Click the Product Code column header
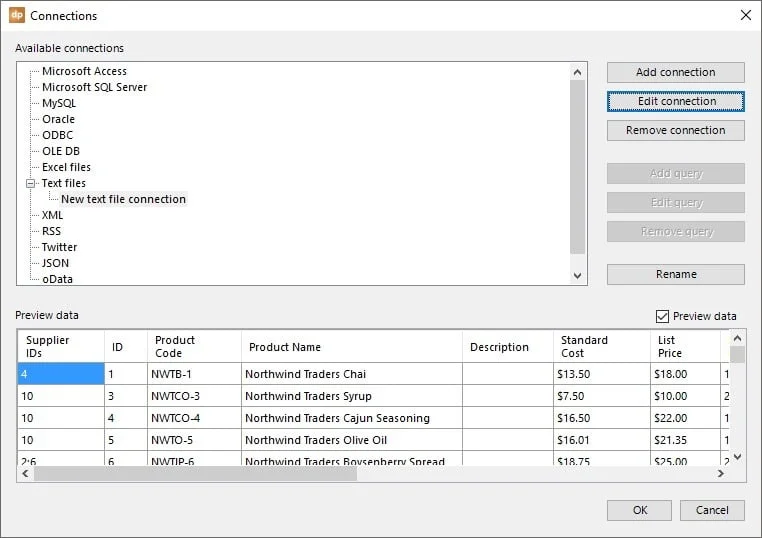The height and width of the screenshot is (538, 762). tap(194, 347)
